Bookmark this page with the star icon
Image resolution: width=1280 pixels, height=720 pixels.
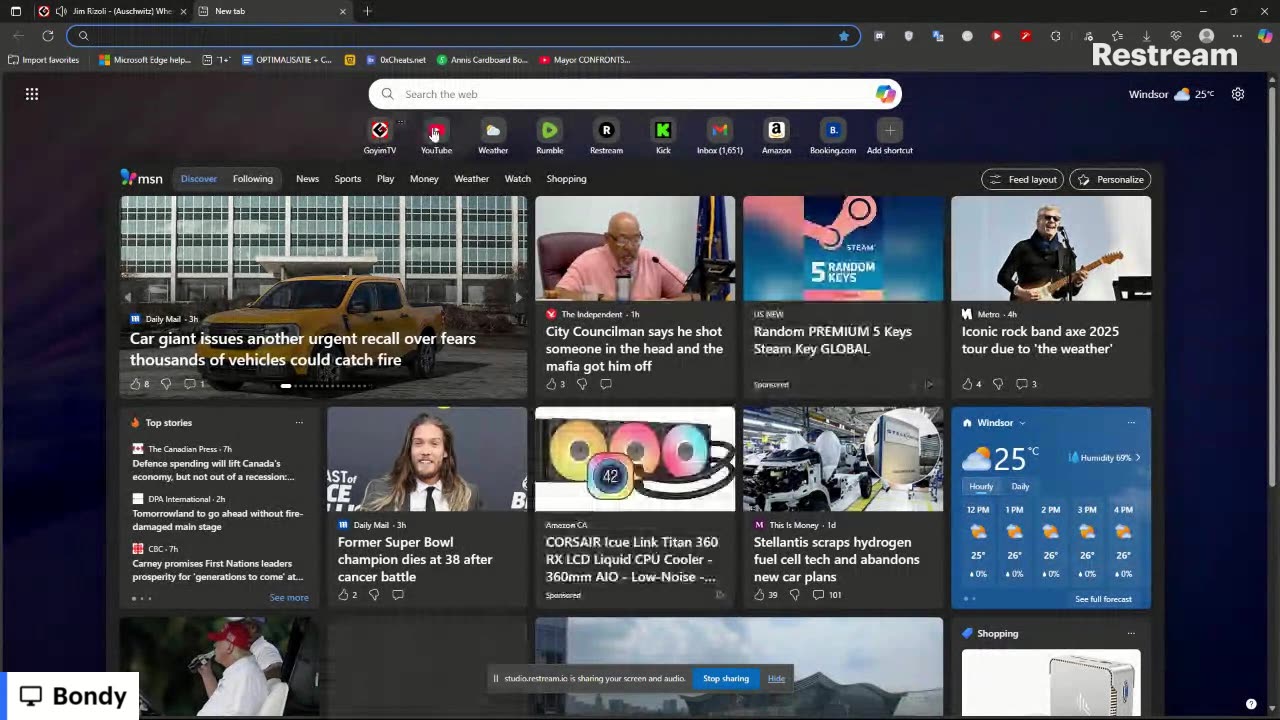844,36
